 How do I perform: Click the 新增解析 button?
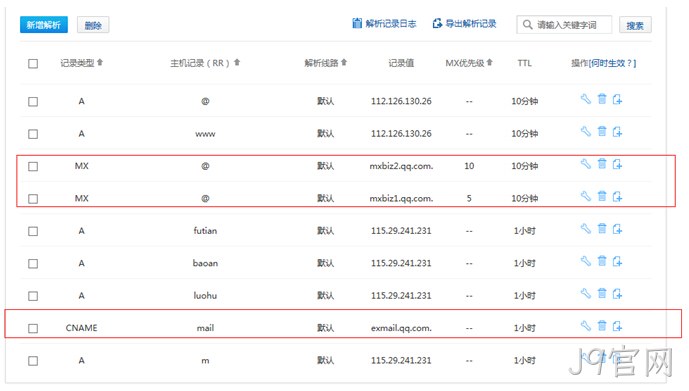point(44,25)
